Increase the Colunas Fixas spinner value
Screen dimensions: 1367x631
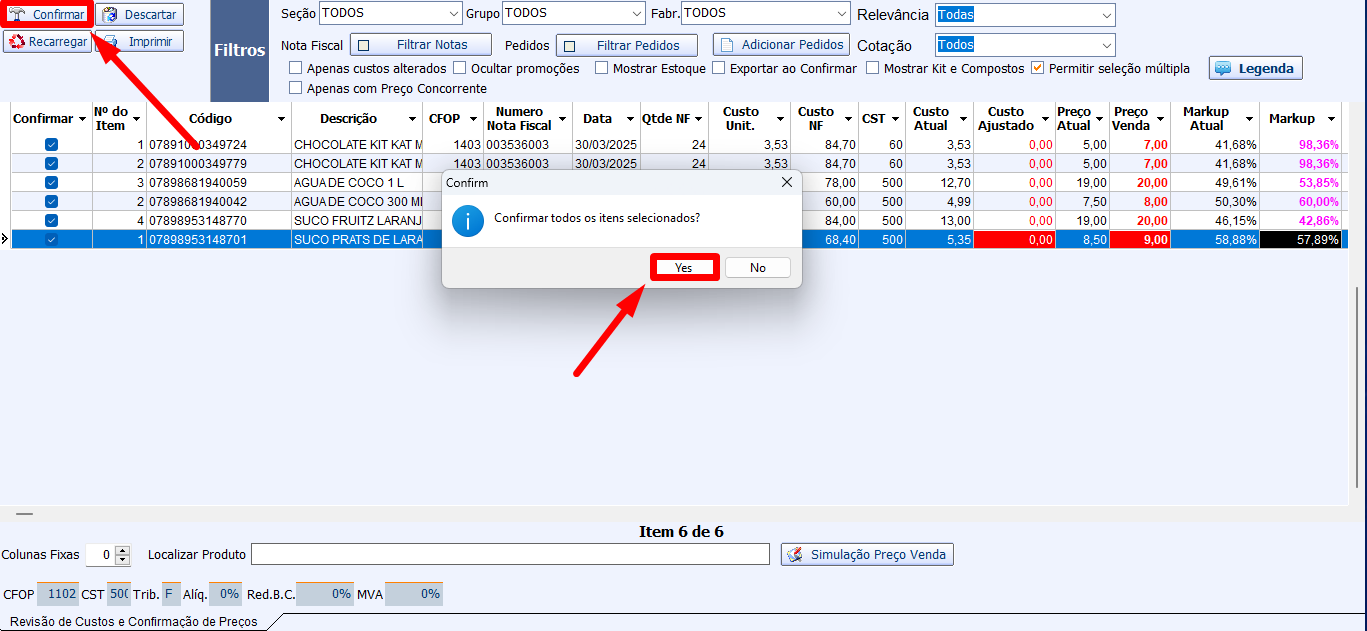coord(123,550)
